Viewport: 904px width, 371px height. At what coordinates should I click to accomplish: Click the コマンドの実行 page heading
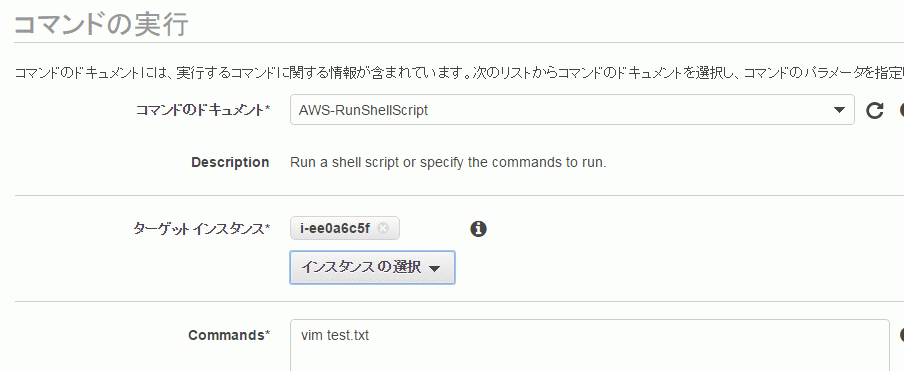[x=101, y=25]
